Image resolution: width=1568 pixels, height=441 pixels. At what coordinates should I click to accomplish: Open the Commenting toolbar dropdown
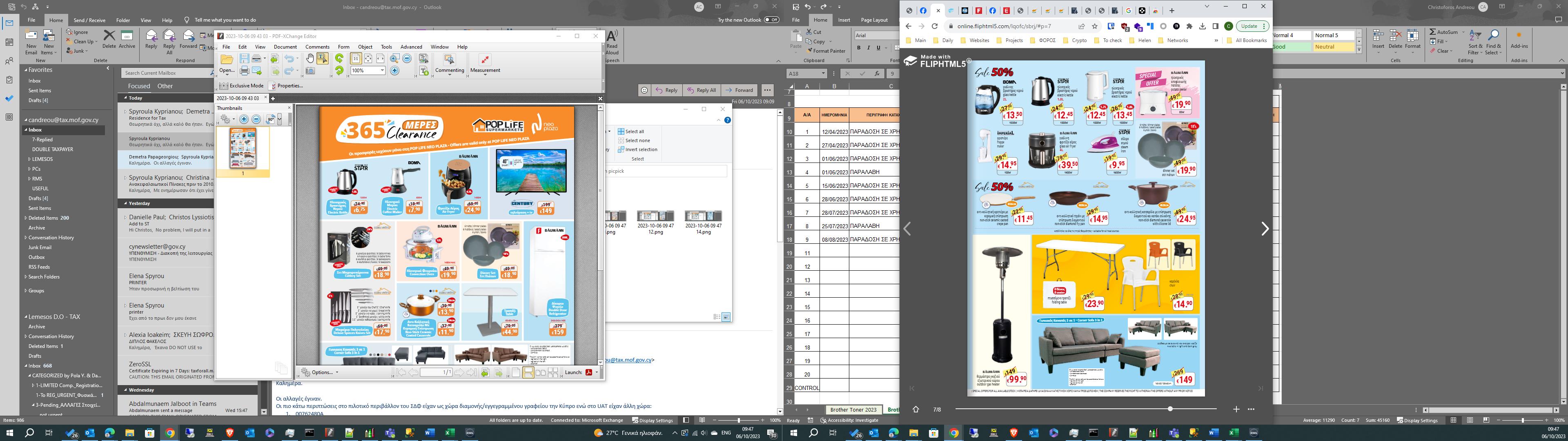449,75
